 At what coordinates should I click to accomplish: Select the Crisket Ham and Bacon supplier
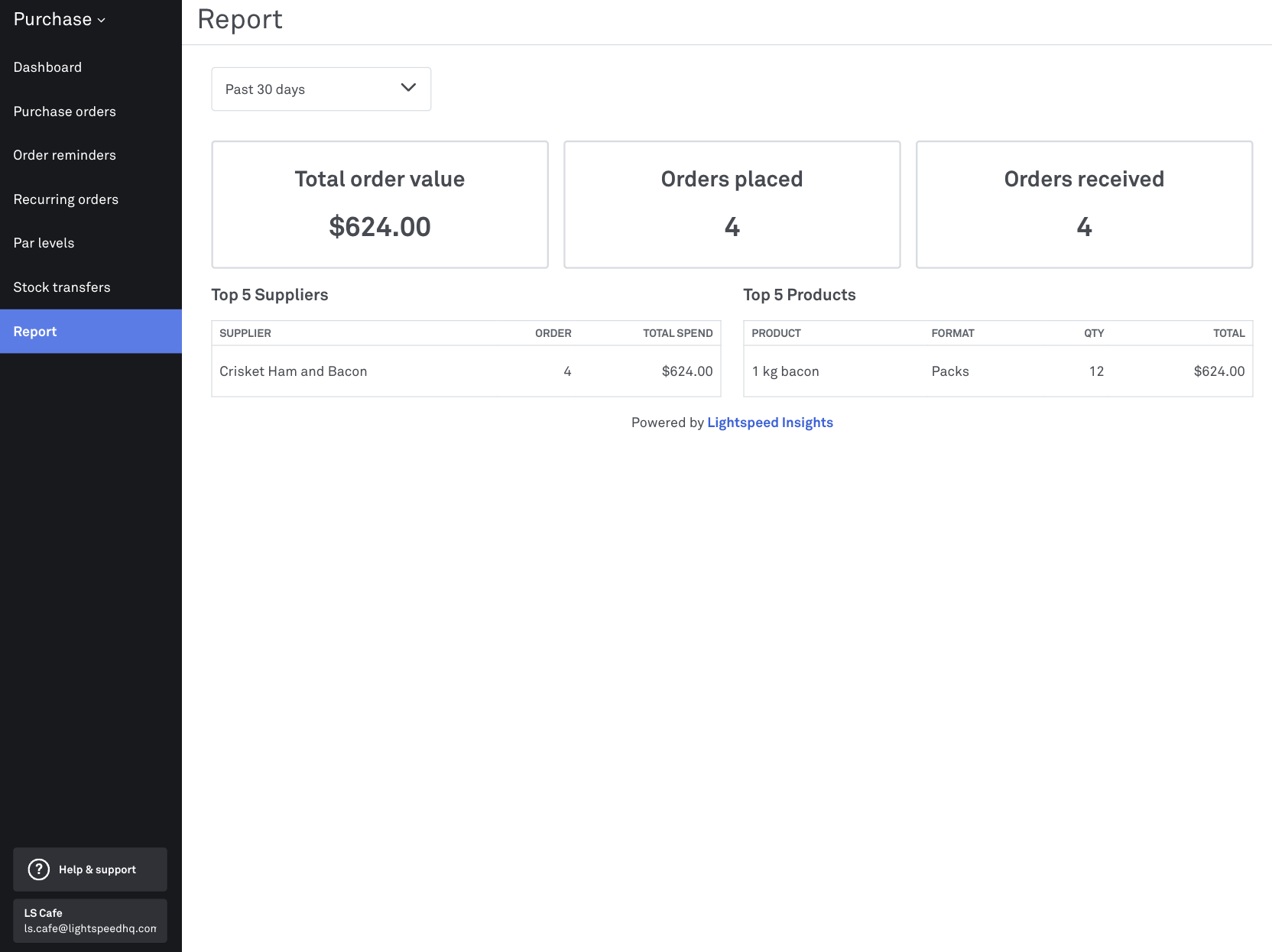294,371
